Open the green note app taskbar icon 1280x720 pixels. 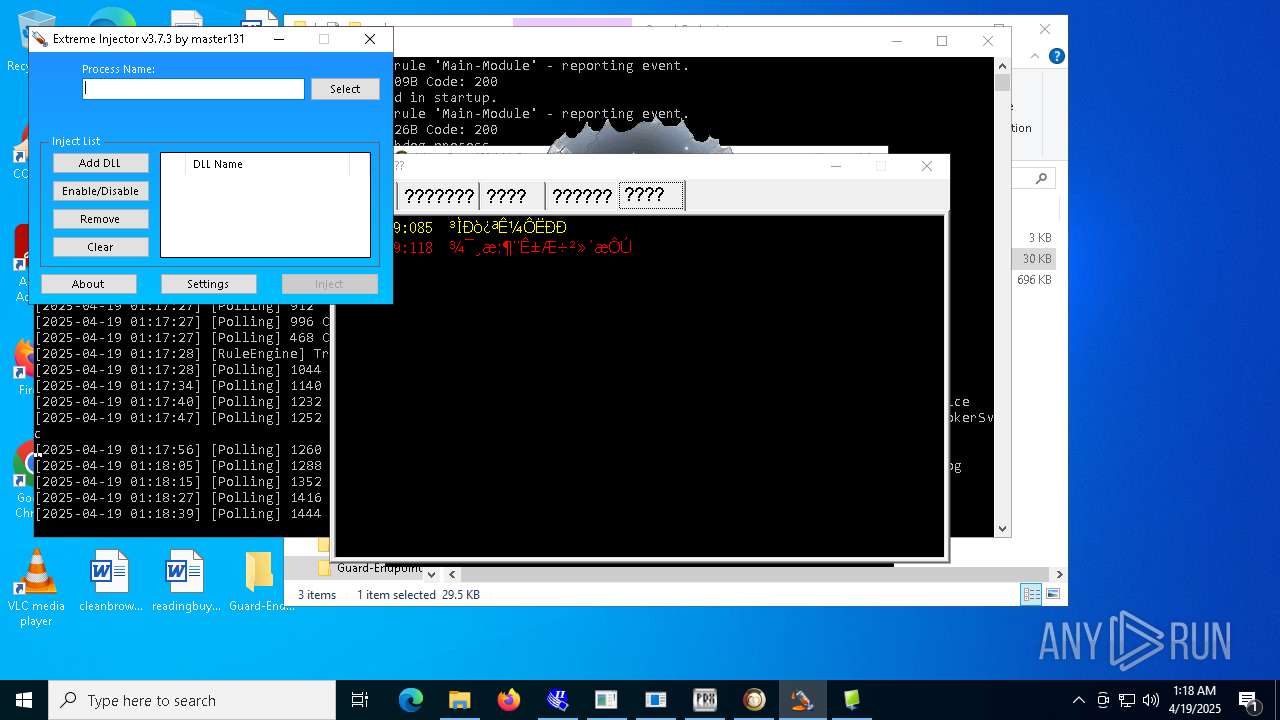pos(852,700)
